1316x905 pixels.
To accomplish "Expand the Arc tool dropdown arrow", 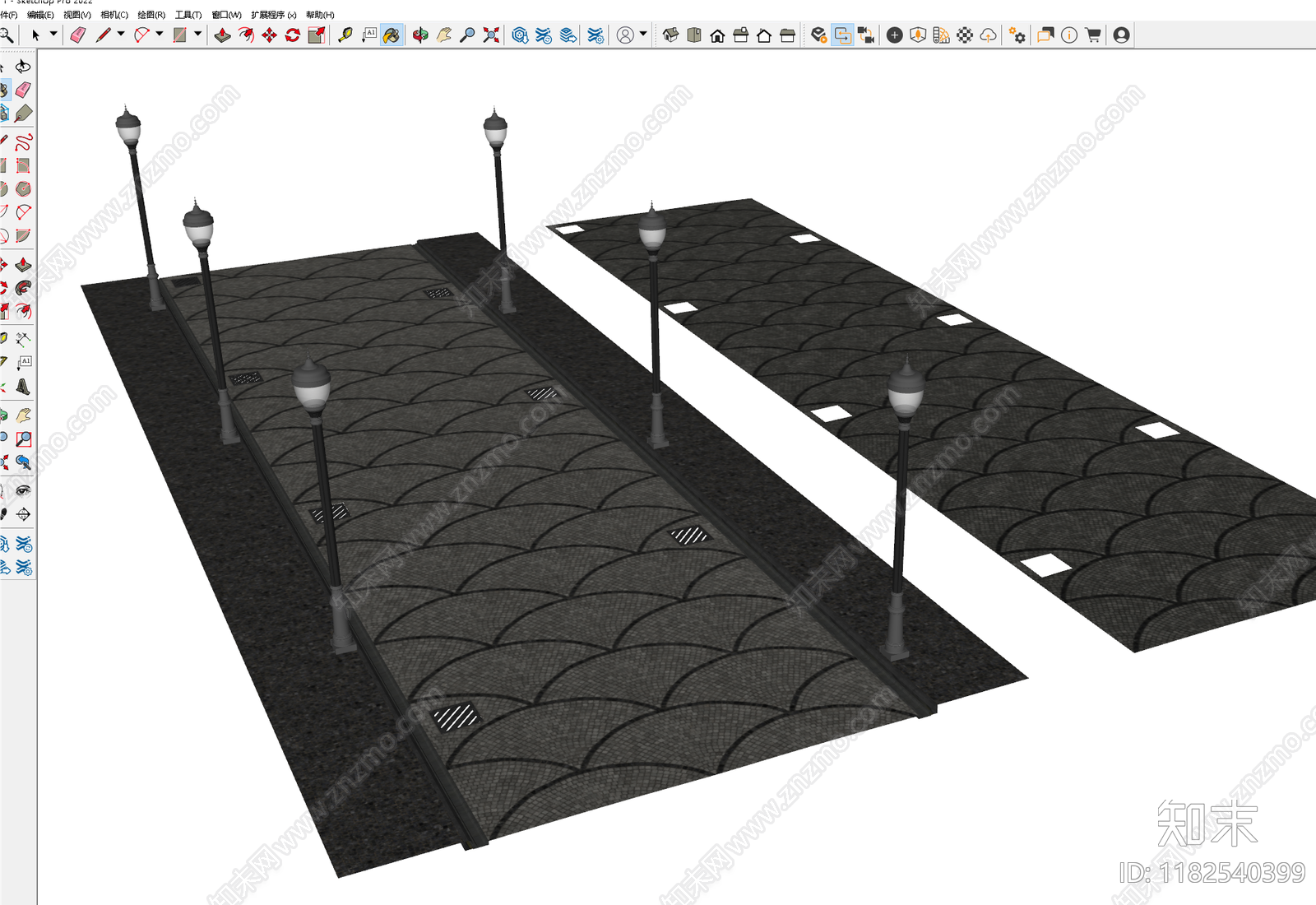I will click(x=160, y=34).
